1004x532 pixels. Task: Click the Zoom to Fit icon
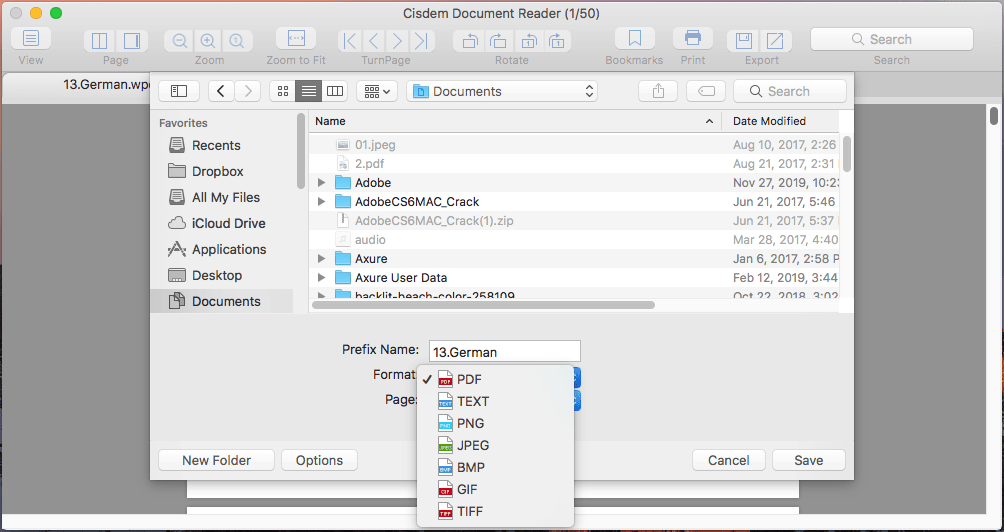point(296,38)
